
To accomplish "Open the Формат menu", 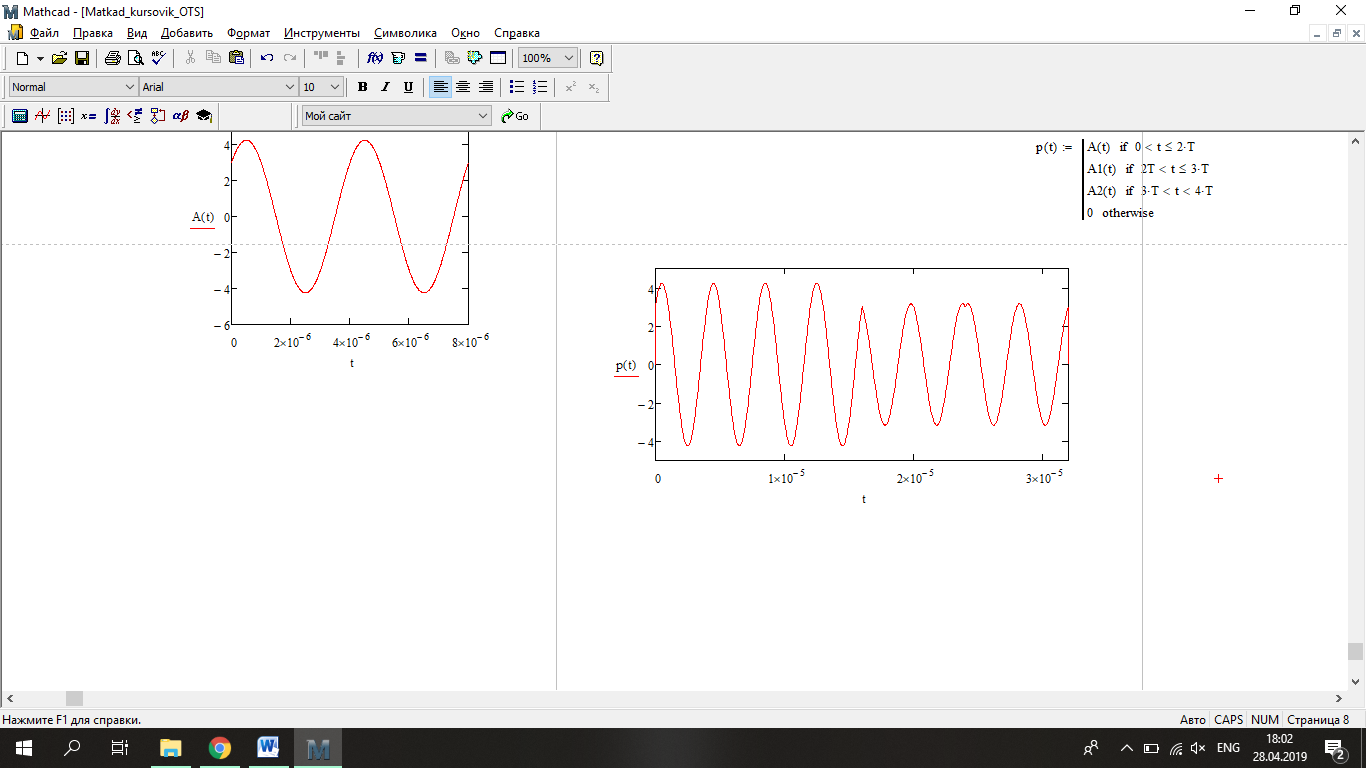I will tap(248, 33).
